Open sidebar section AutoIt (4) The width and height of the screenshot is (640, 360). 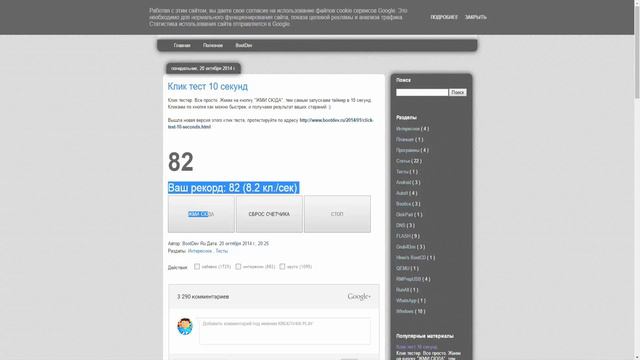pyautogui.click(x=402, y=193)
